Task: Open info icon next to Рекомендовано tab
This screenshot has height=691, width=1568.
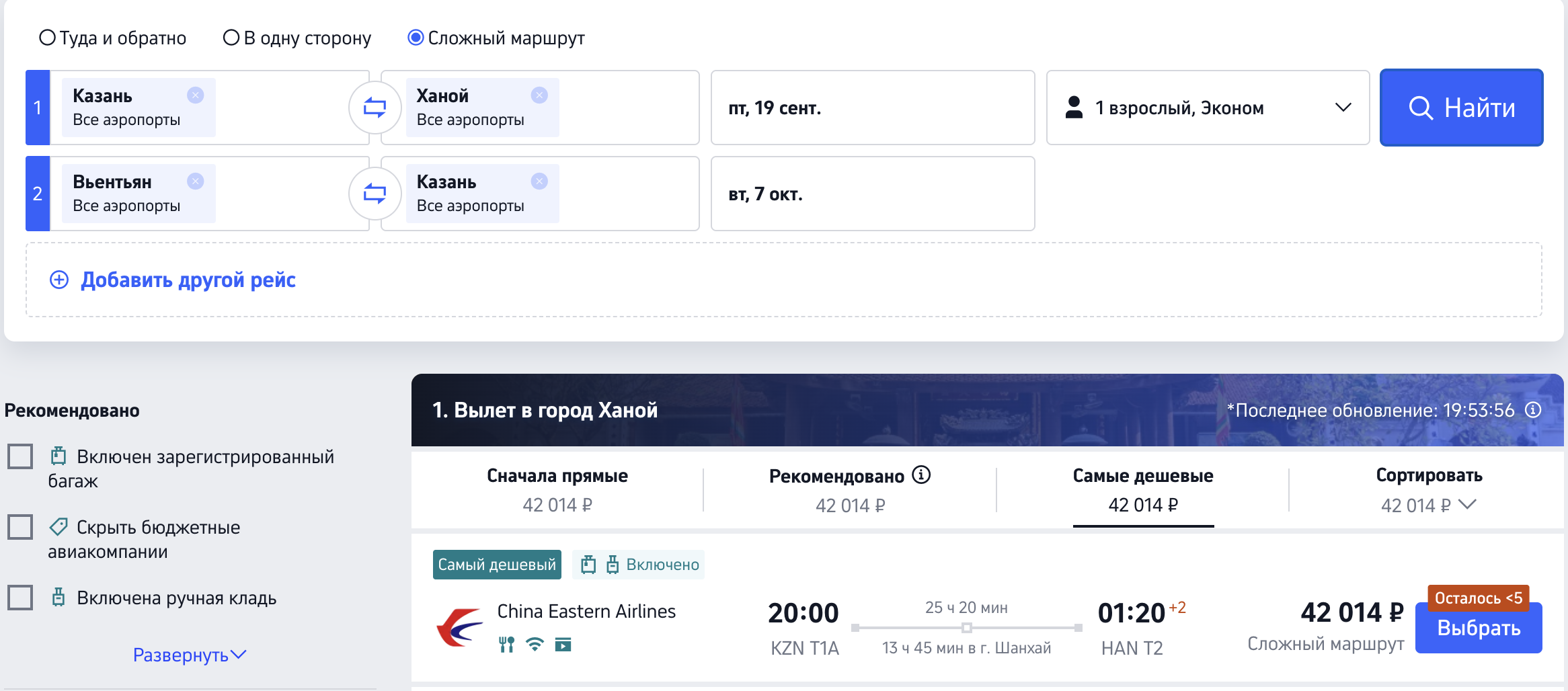Action: (x=921, y=475)
